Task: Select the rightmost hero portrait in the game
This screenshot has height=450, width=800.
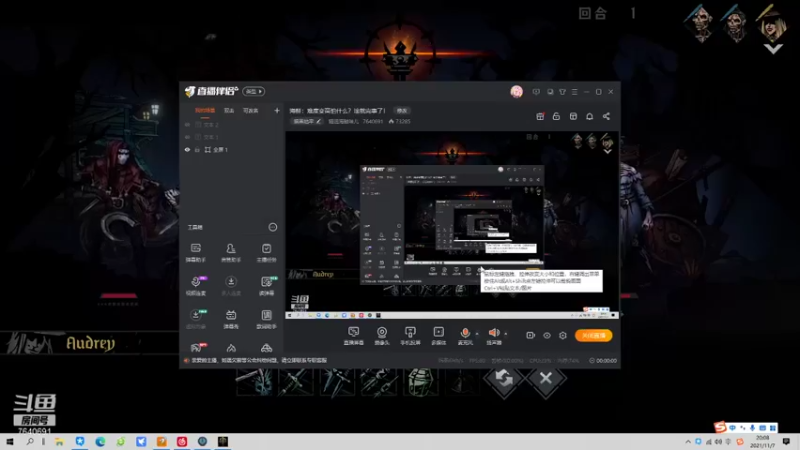Action: point(771,23)
